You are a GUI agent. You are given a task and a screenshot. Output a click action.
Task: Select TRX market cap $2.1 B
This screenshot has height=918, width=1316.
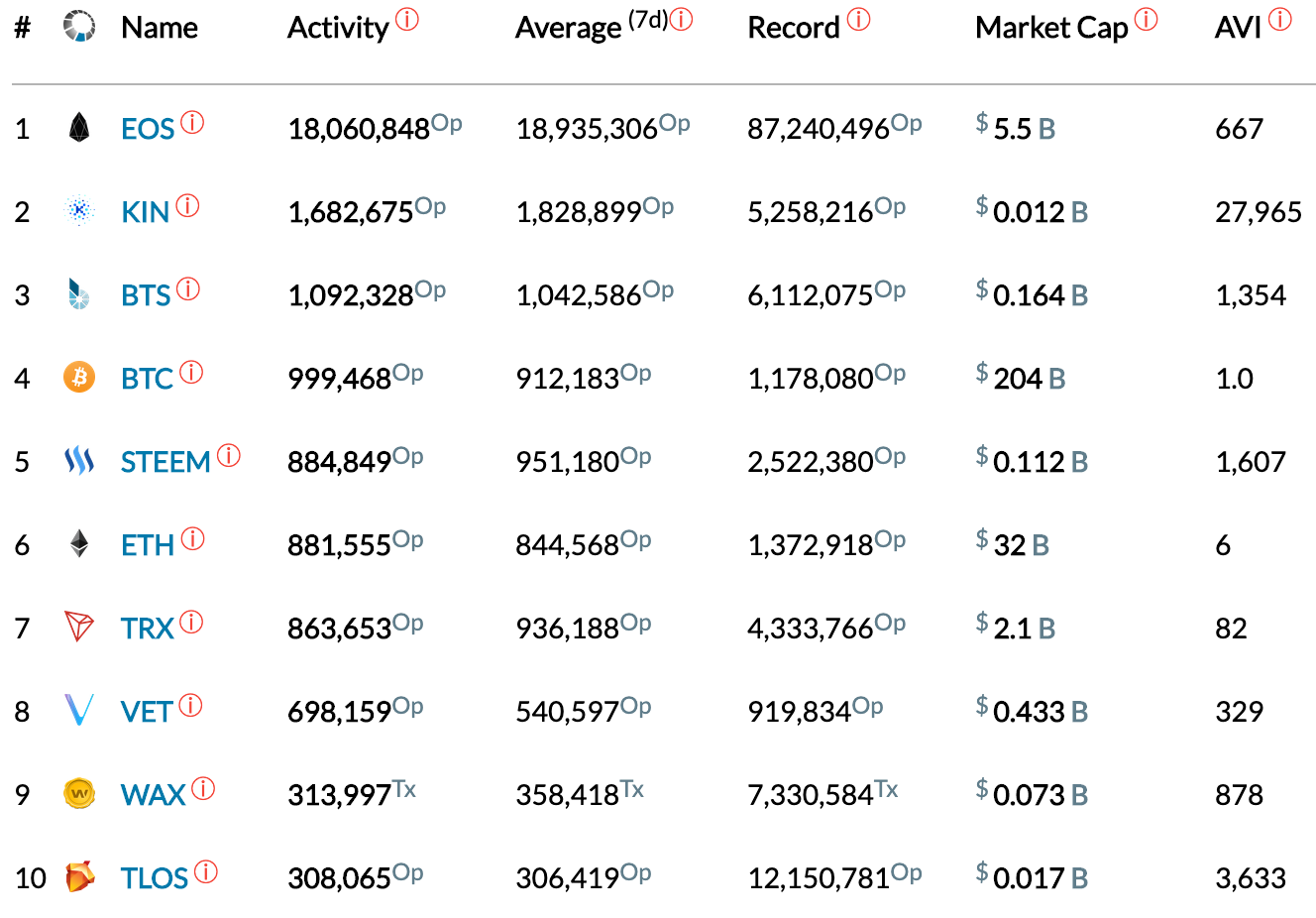[x=1016, y=627]
